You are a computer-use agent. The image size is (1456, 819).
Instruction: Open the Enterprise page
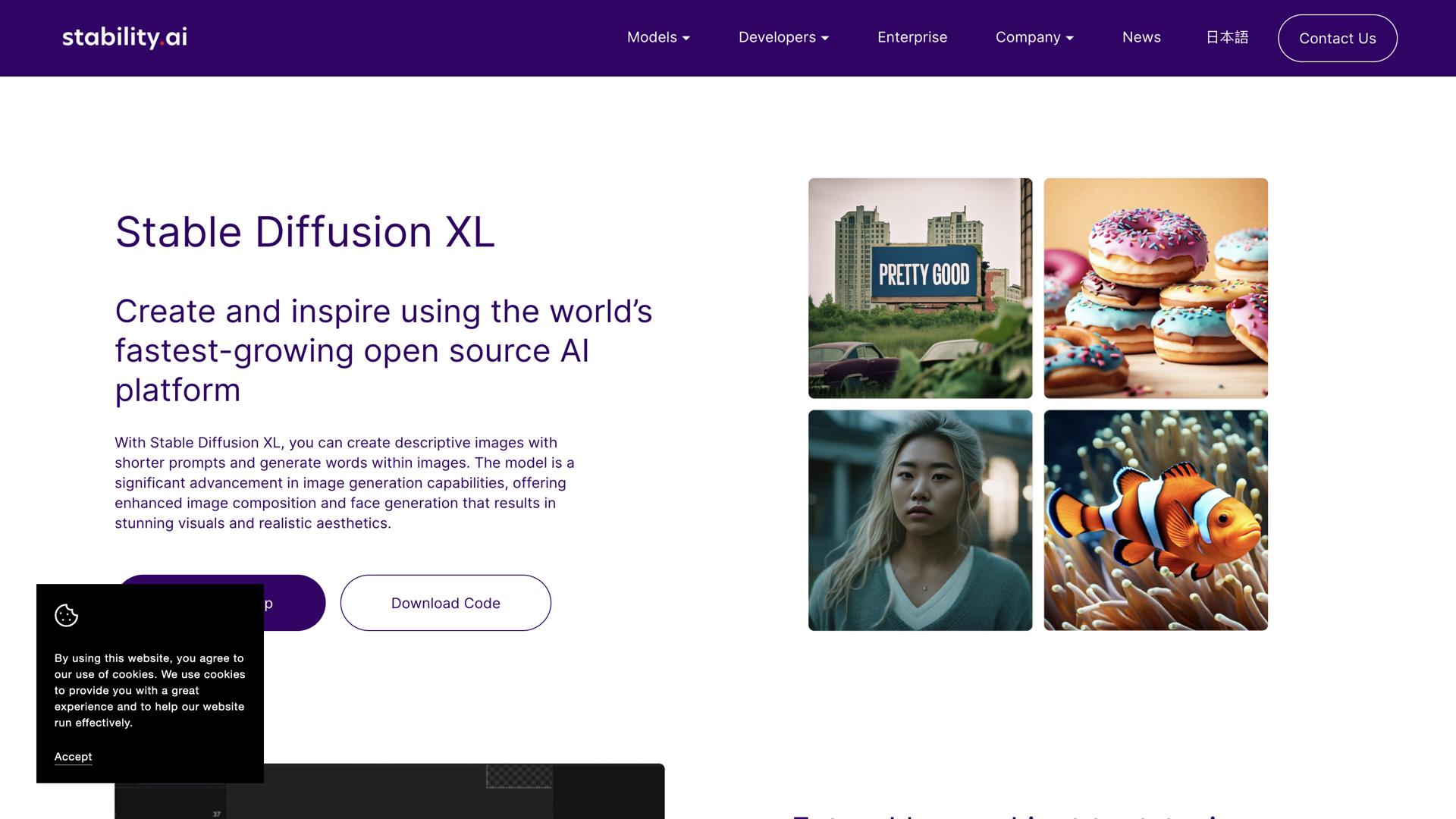(912, 37)
